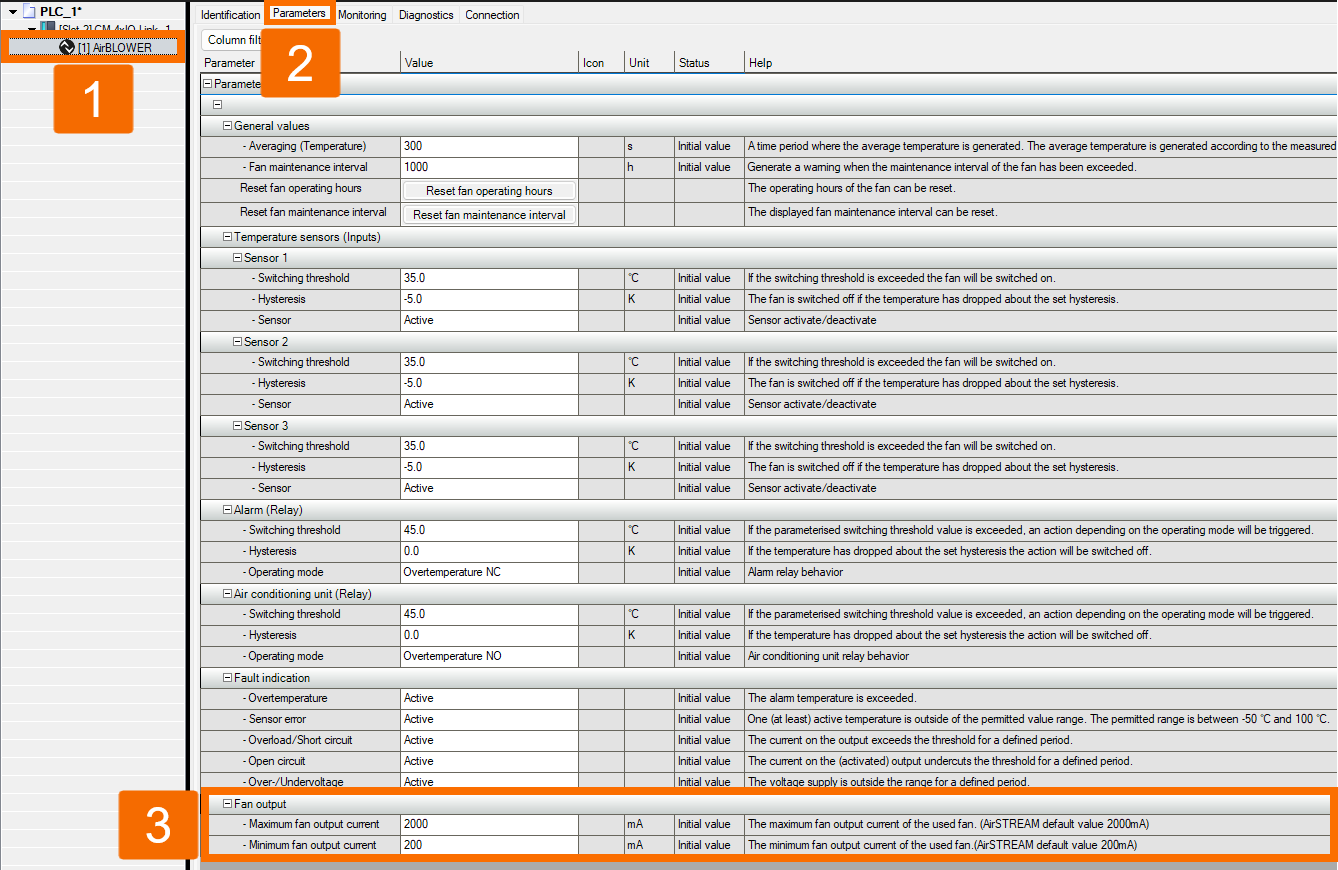Click the Unit column header

649,63
